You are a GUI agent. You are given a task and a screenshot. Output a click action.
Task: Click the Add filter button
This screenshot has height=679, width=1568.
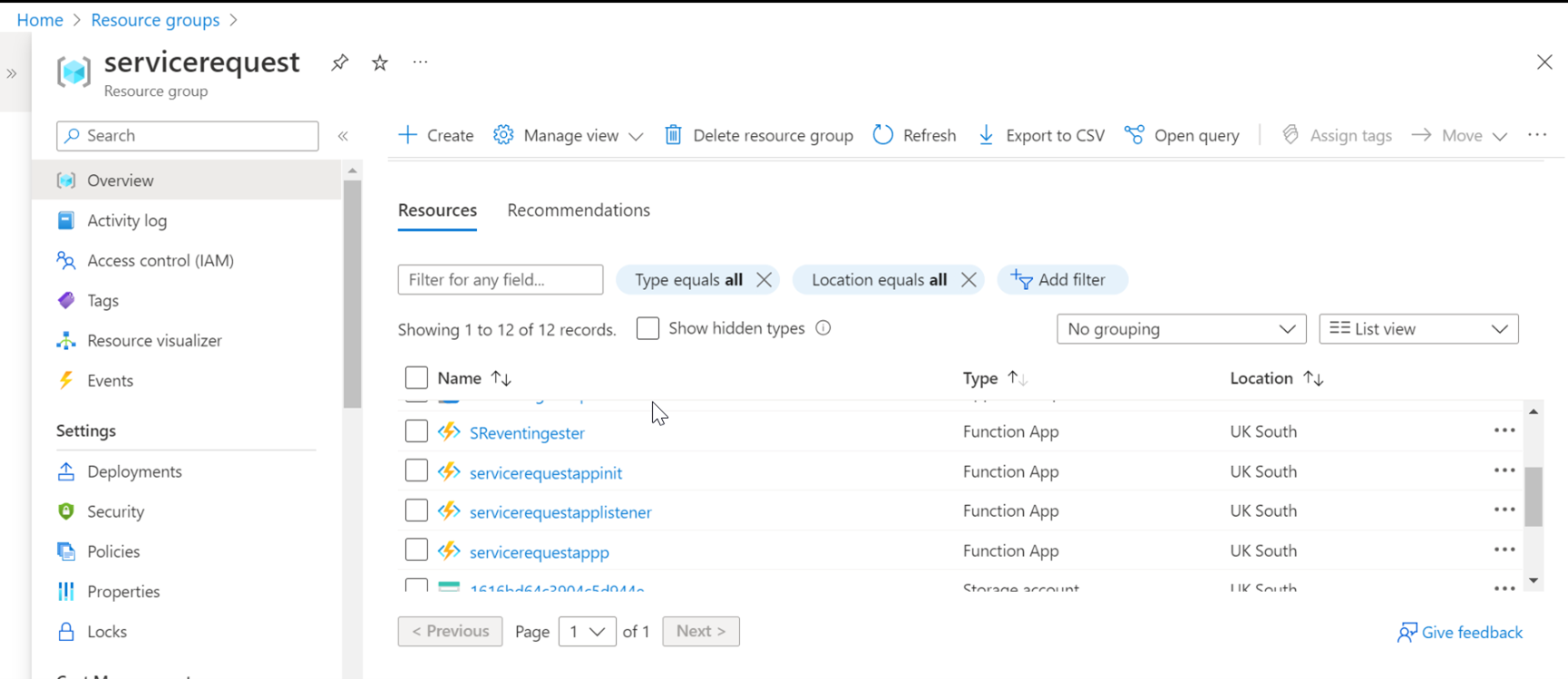[x=1062, y=280]
